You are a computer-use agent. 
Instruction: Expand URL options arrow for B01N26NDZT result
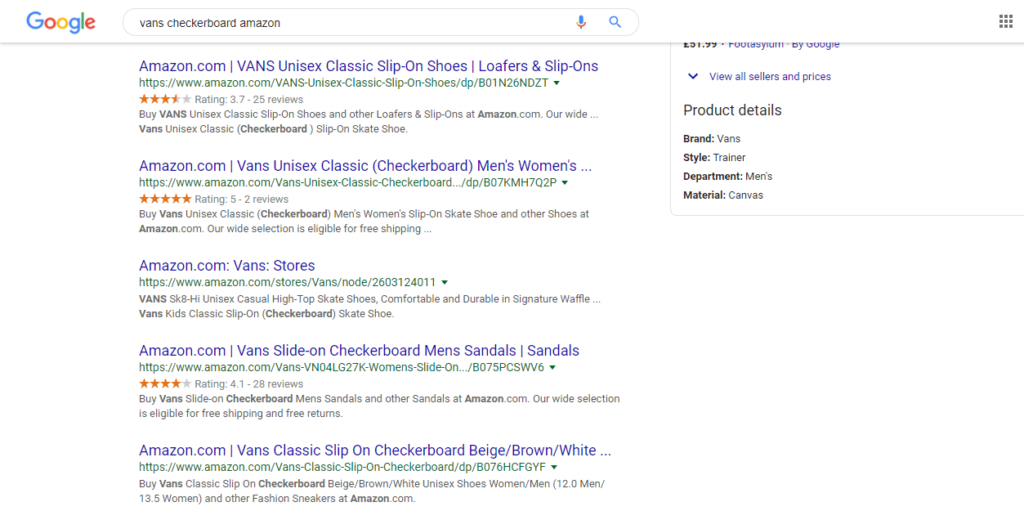coord(556,83)
